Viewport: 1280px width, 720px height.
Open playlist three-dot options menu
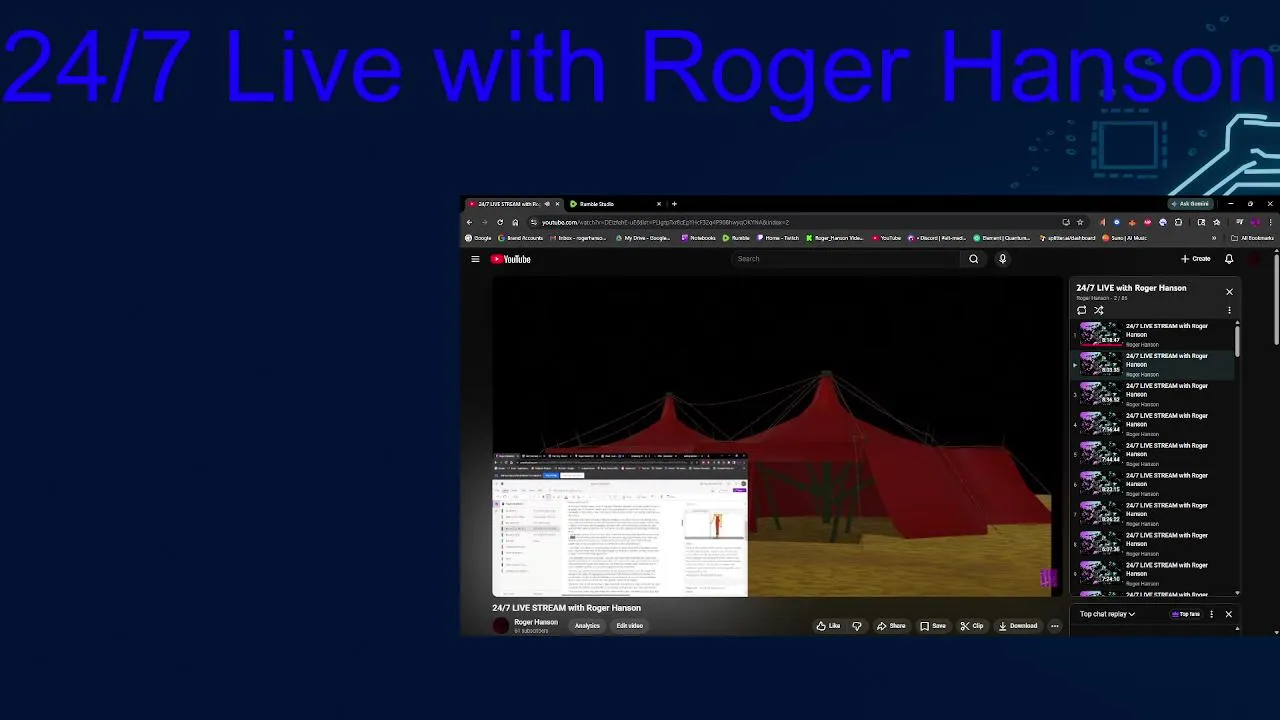pos(1229,310)
